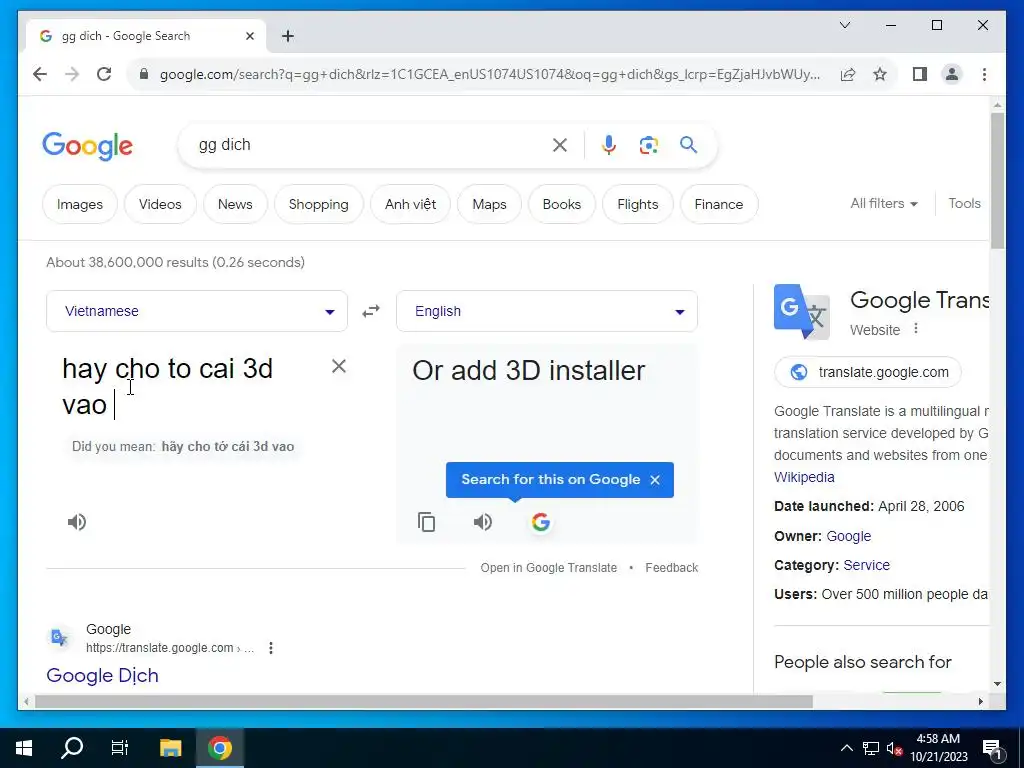Open the Chrome three-dot menu
Viewport: 1024px width, 768px height.
tap(984, 74)
